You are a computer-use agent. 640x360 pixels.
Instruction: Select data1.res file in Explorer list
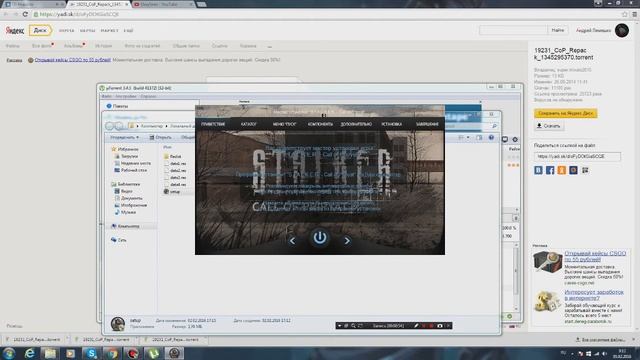(x=175, y=163)
